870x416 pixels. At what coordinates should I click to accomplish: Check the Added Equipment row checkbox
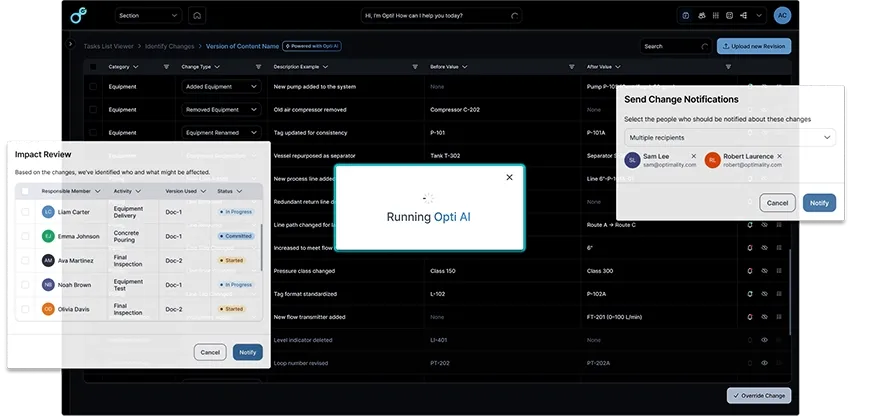93,87
